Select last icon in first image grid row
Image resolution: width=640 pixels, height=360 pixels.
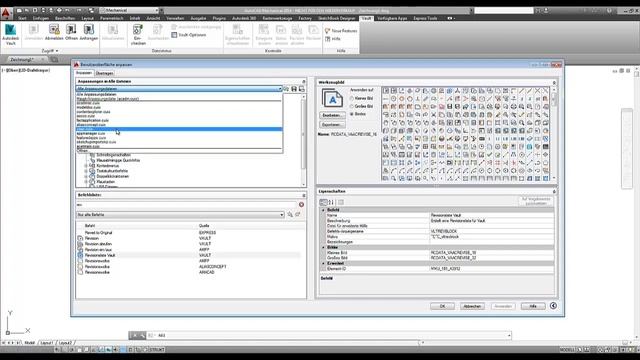pyautogui.click(x=545, y=91)
